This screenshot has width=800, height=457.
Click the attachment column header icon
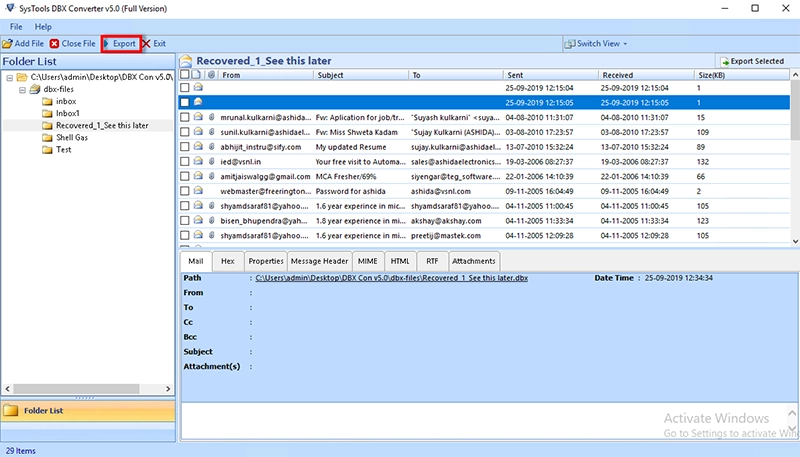click(211, 74)
